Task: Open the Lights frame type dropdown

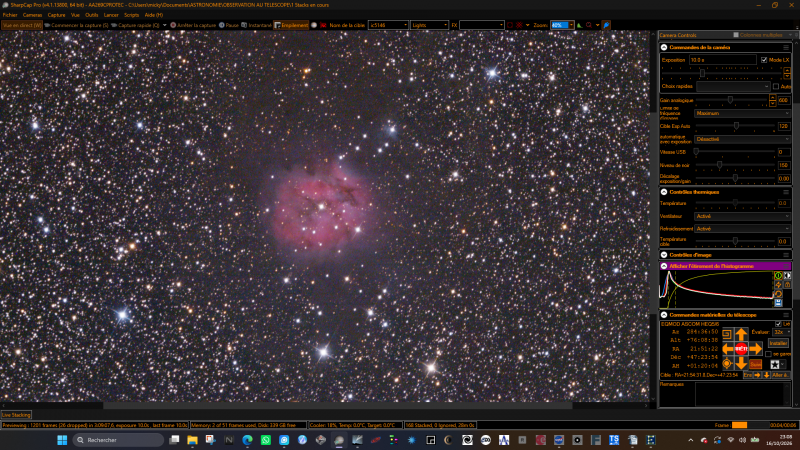Action: click(429, 25)
